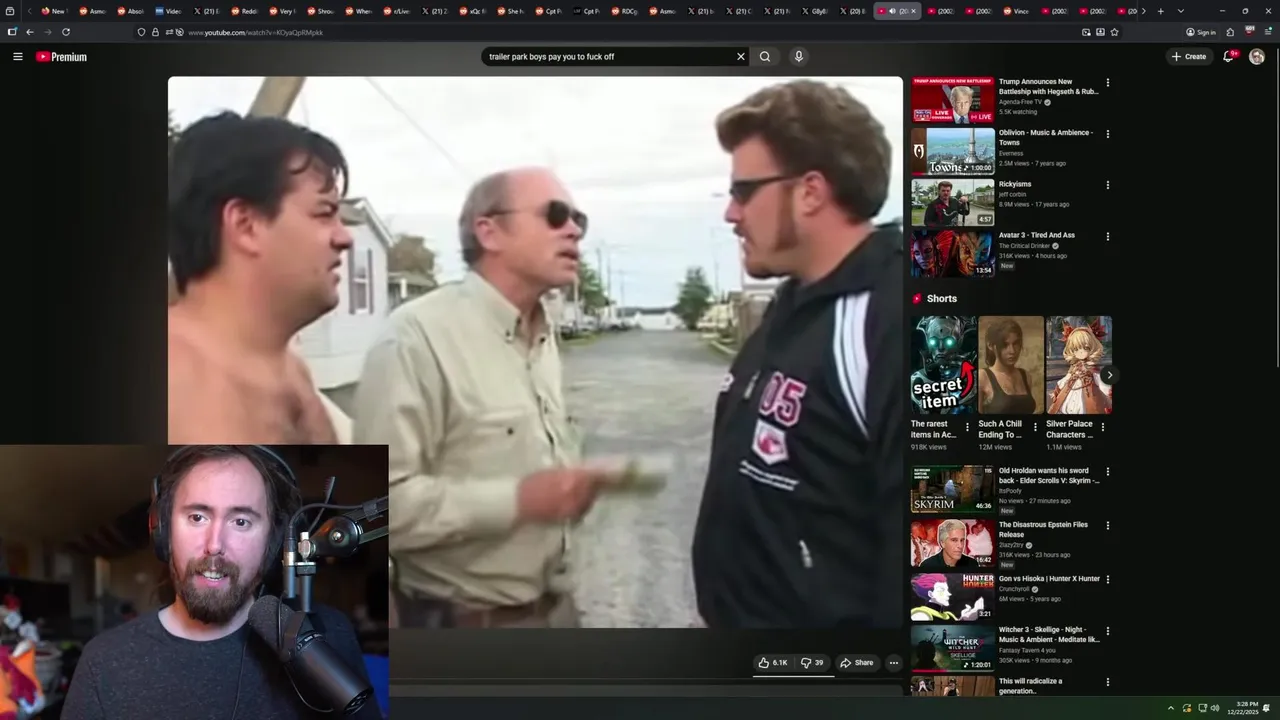Open Witcher 3 Skellige Night thumbnail

[x=953, y=649]
